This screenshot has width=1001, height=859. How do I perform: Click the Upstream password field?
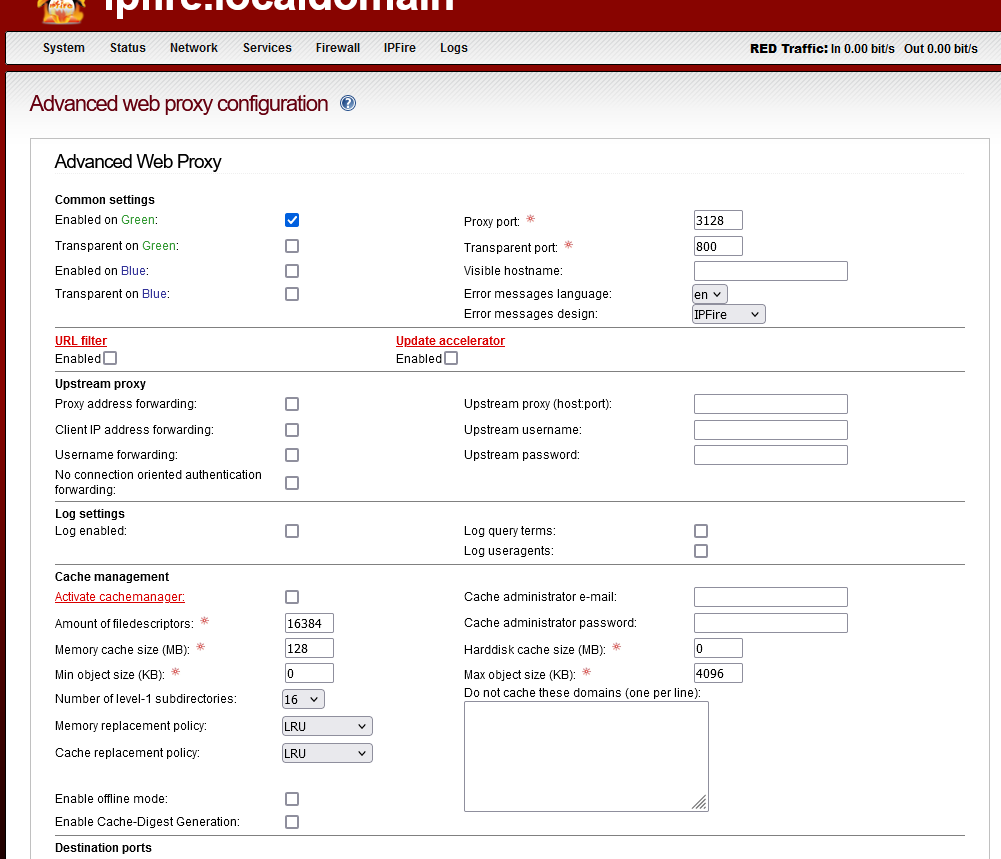(x=771, y=455)
